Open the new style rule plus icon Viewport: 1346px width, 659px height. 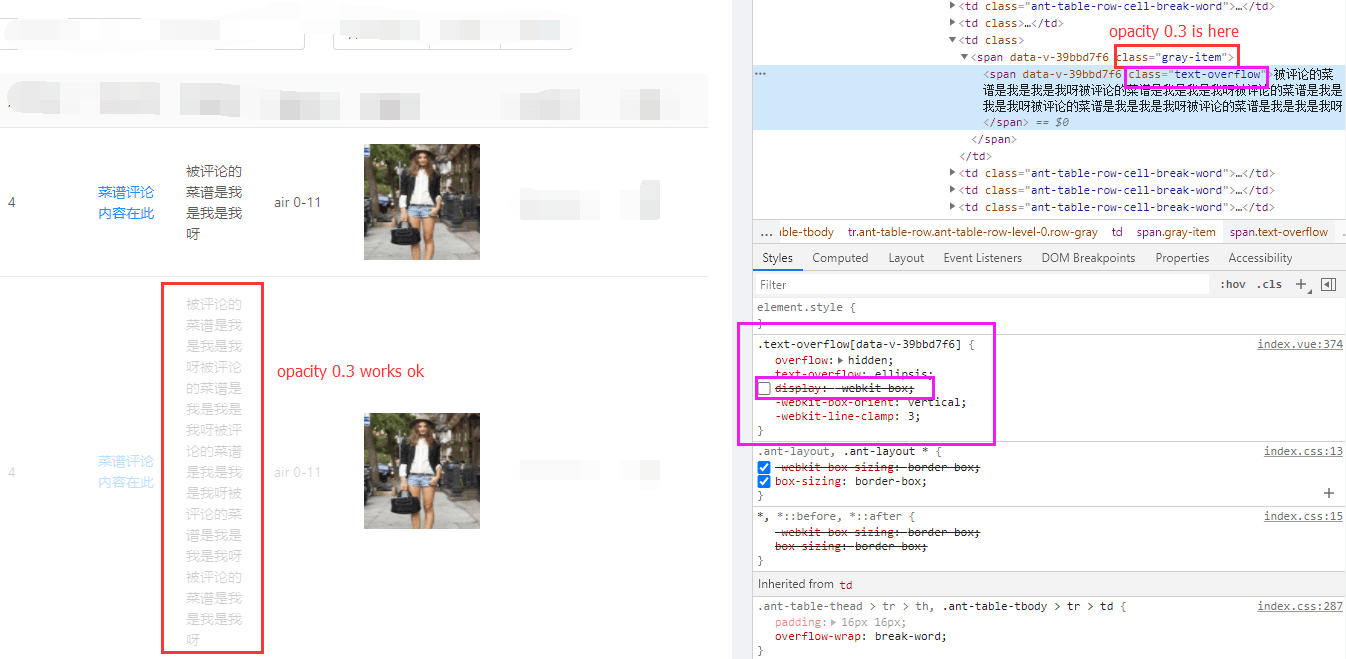1302,284
